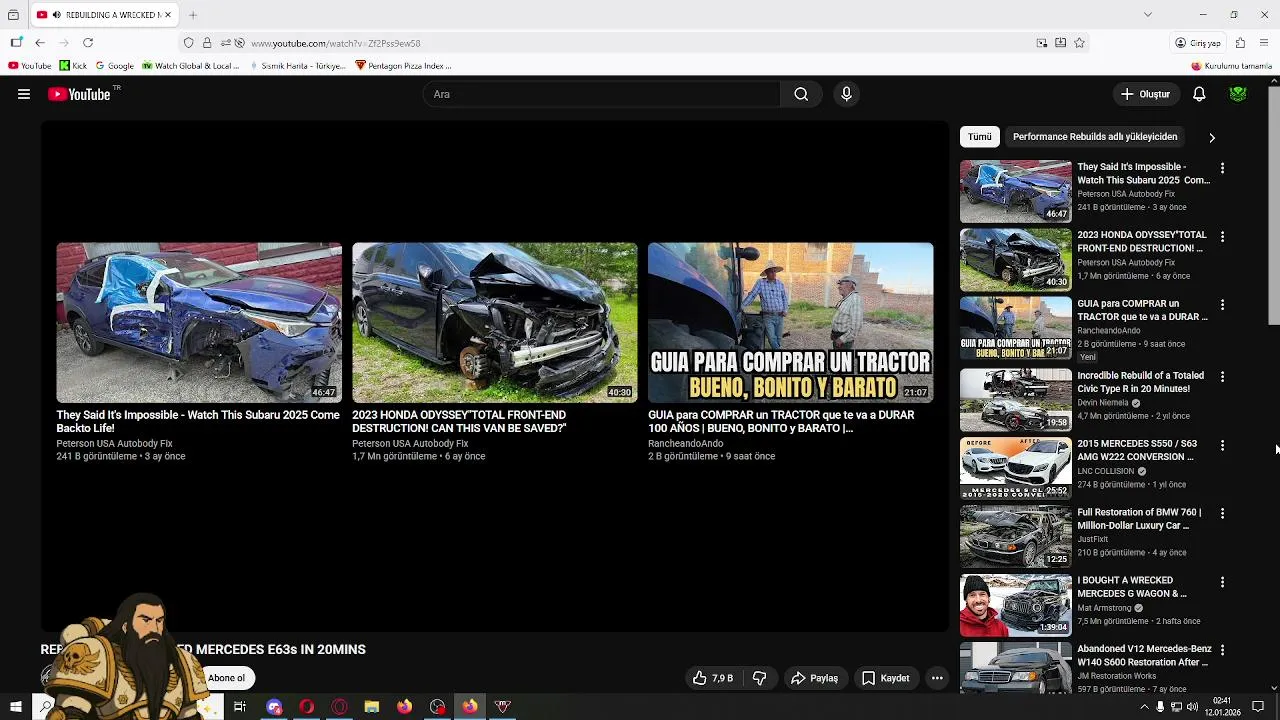1280x720 pixels.
Task: Mute the tab audio speaker icon
Action: coord(57,15)
